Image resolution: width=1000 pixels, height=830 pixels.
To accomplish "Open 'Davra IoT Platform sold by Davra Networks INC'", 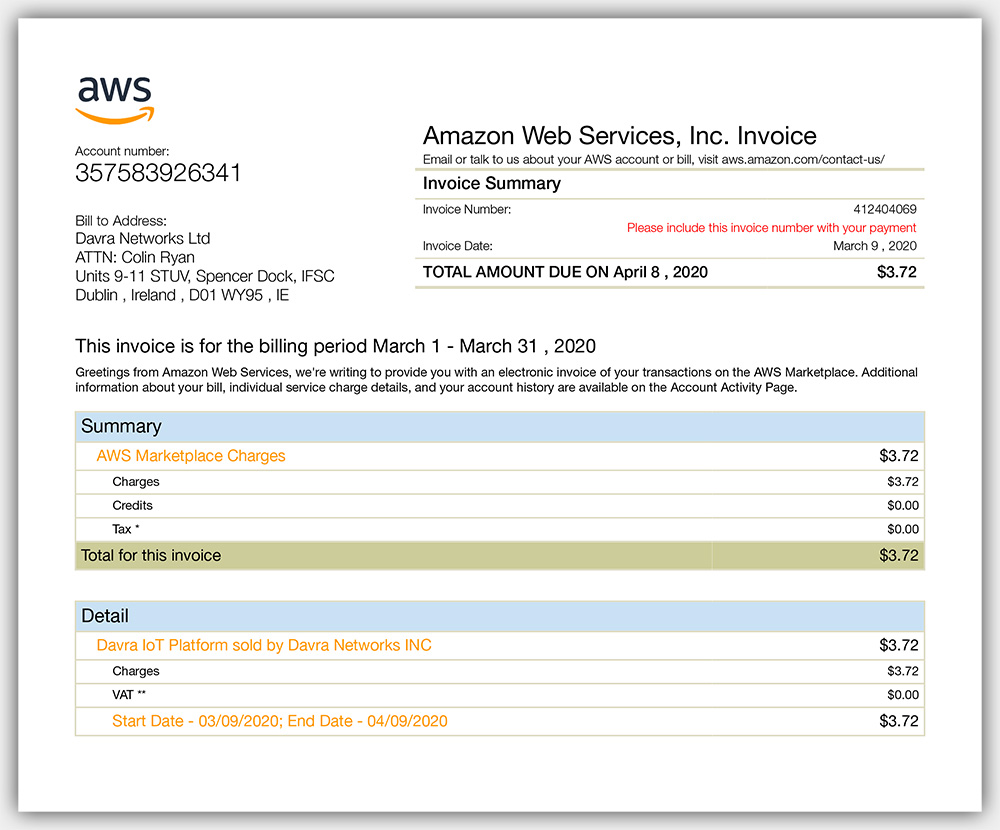I will point(264,646).
